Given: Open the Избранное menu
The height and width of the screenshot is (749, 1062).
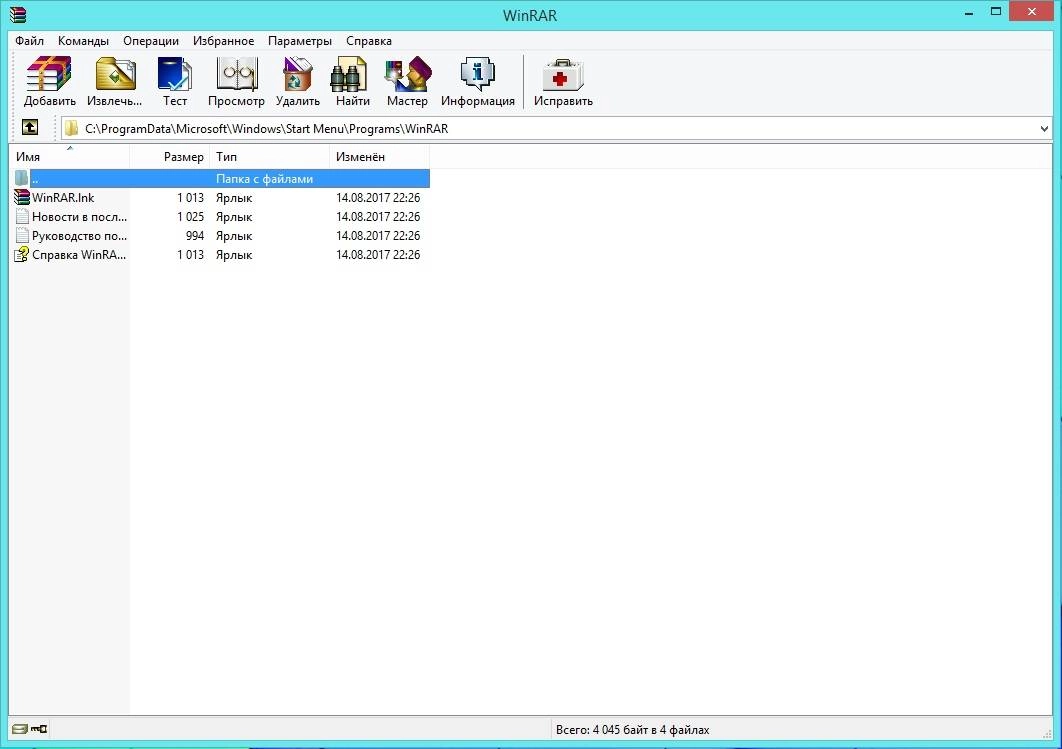Looking at the screenshot, I should tap(224, 41).
